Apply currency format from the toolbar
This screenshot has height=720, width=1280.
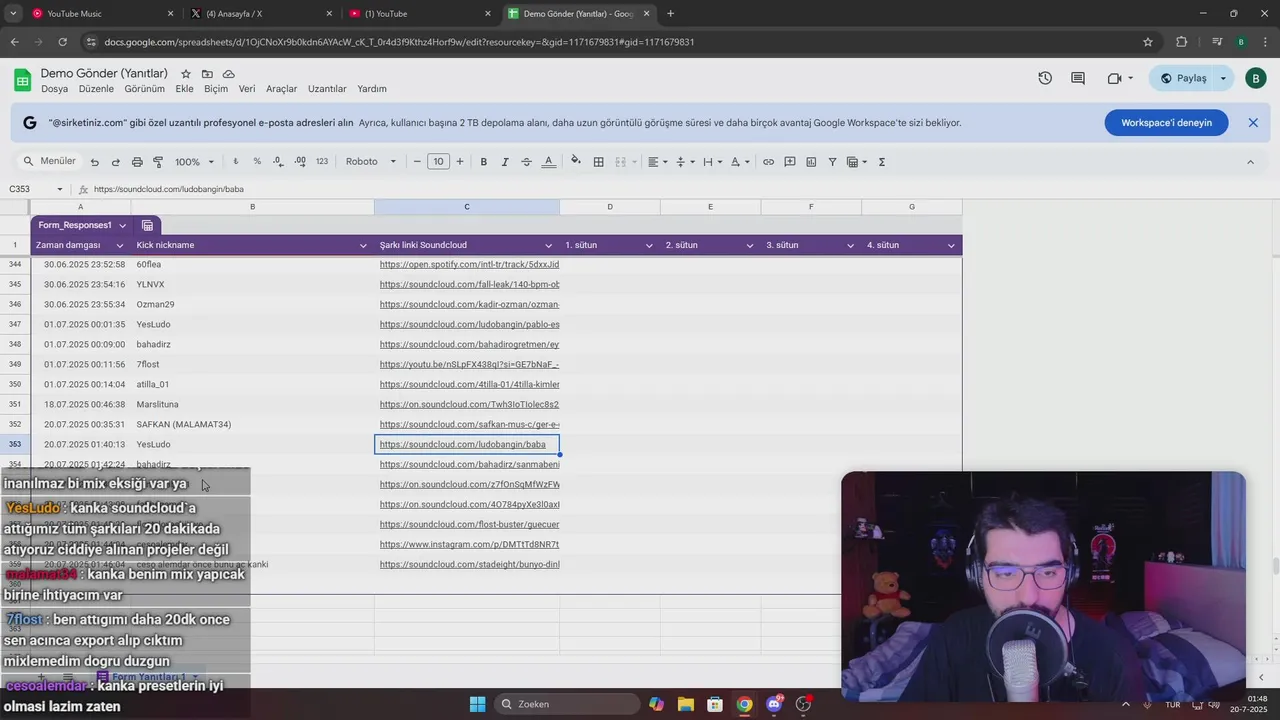pos(236,162)
